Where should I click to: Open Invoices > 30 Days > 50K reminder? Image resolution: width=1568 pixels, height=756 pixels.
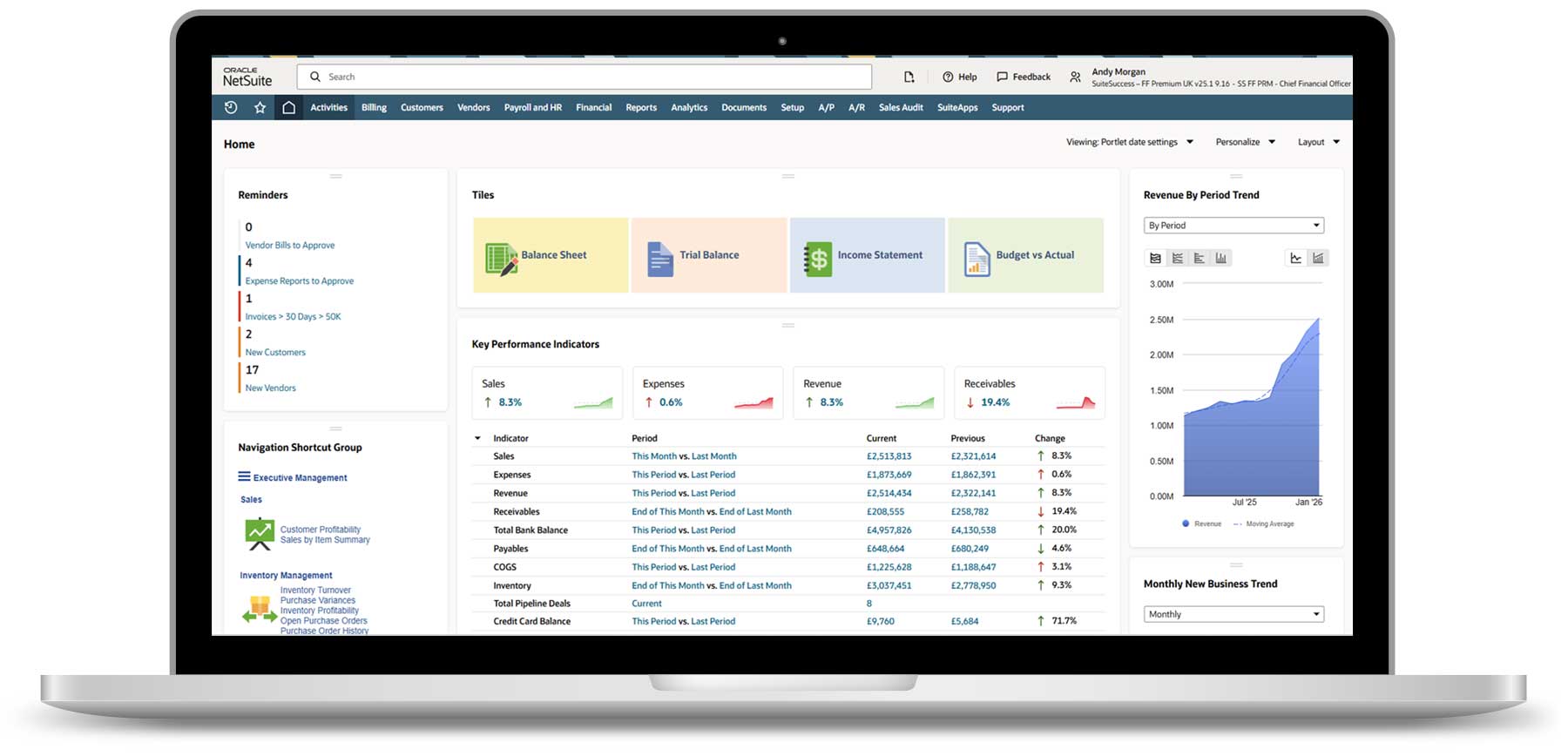click(294, 317)
